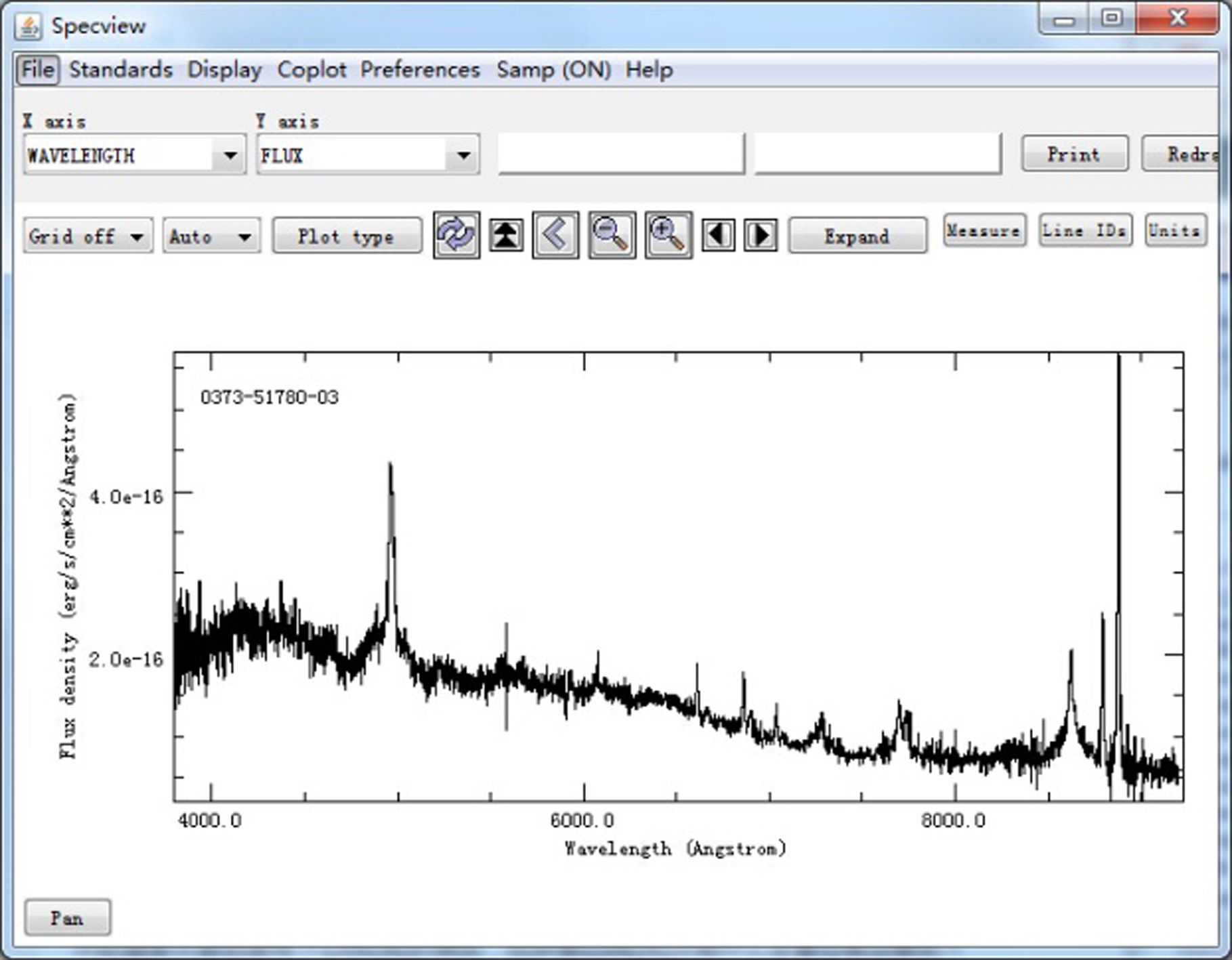
Task: Shift plot left with left-arrow icon
Action: pos(717,235)
